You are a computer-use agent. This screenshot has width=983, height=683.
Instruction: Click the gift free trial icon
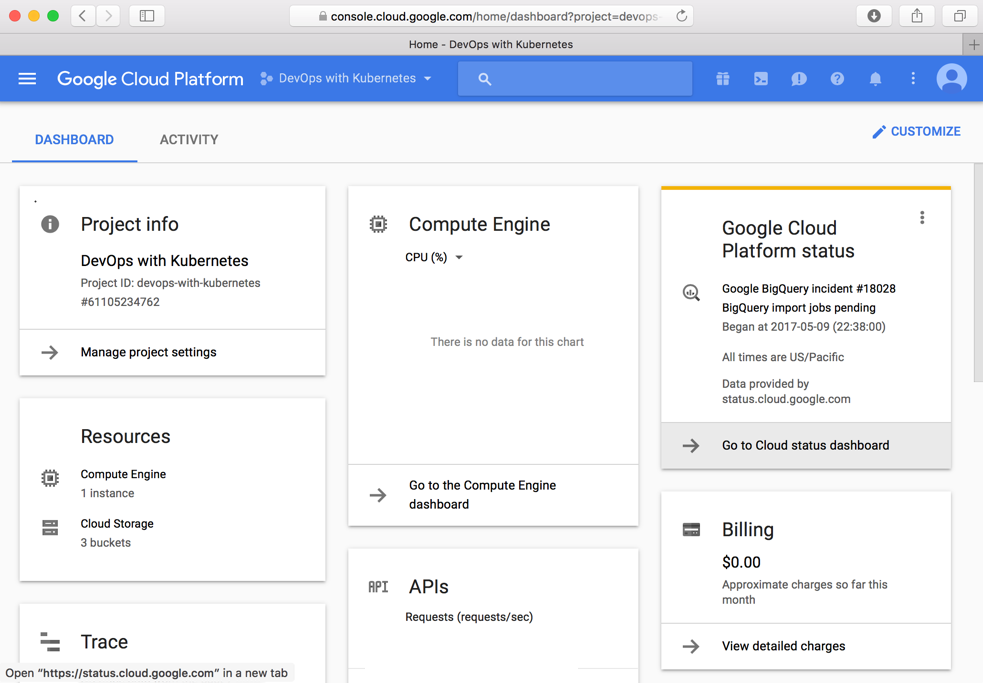723,78
